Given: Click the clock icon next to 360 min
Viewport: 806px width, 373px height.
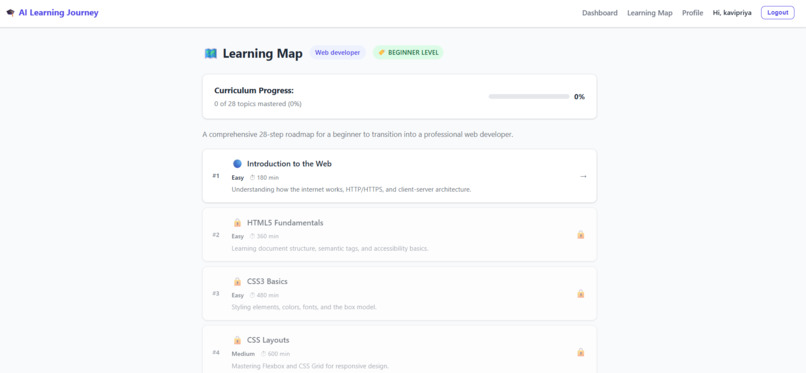Looking at the screenshot, I should point(252,236).
